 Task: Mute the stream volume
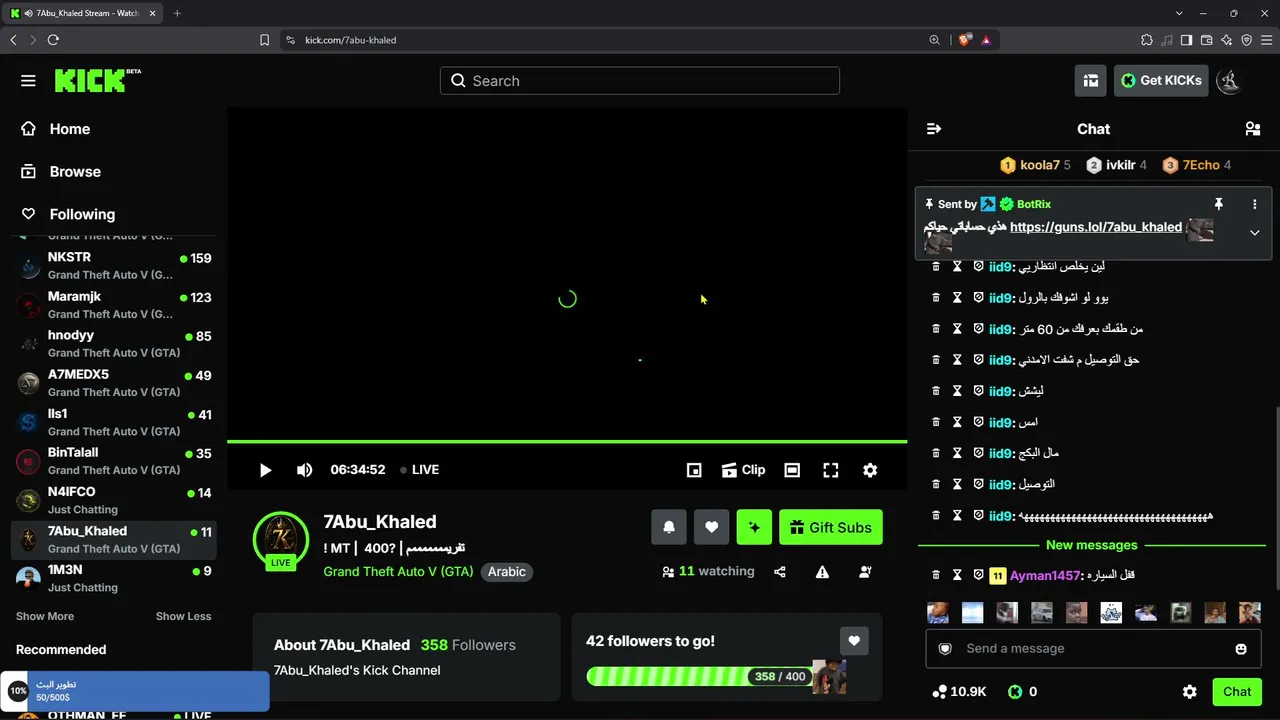(305, 470)
